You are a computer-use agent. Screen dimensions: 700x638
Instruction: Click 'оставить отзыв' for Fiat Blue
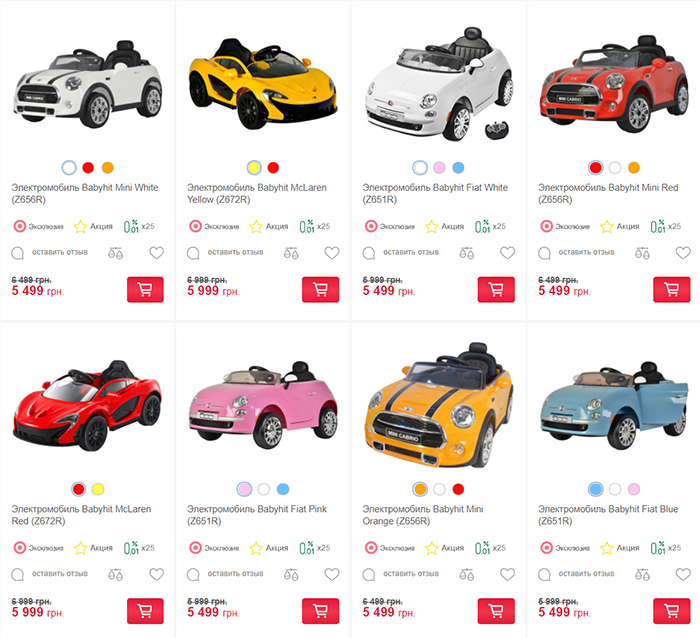coord(586,574)
